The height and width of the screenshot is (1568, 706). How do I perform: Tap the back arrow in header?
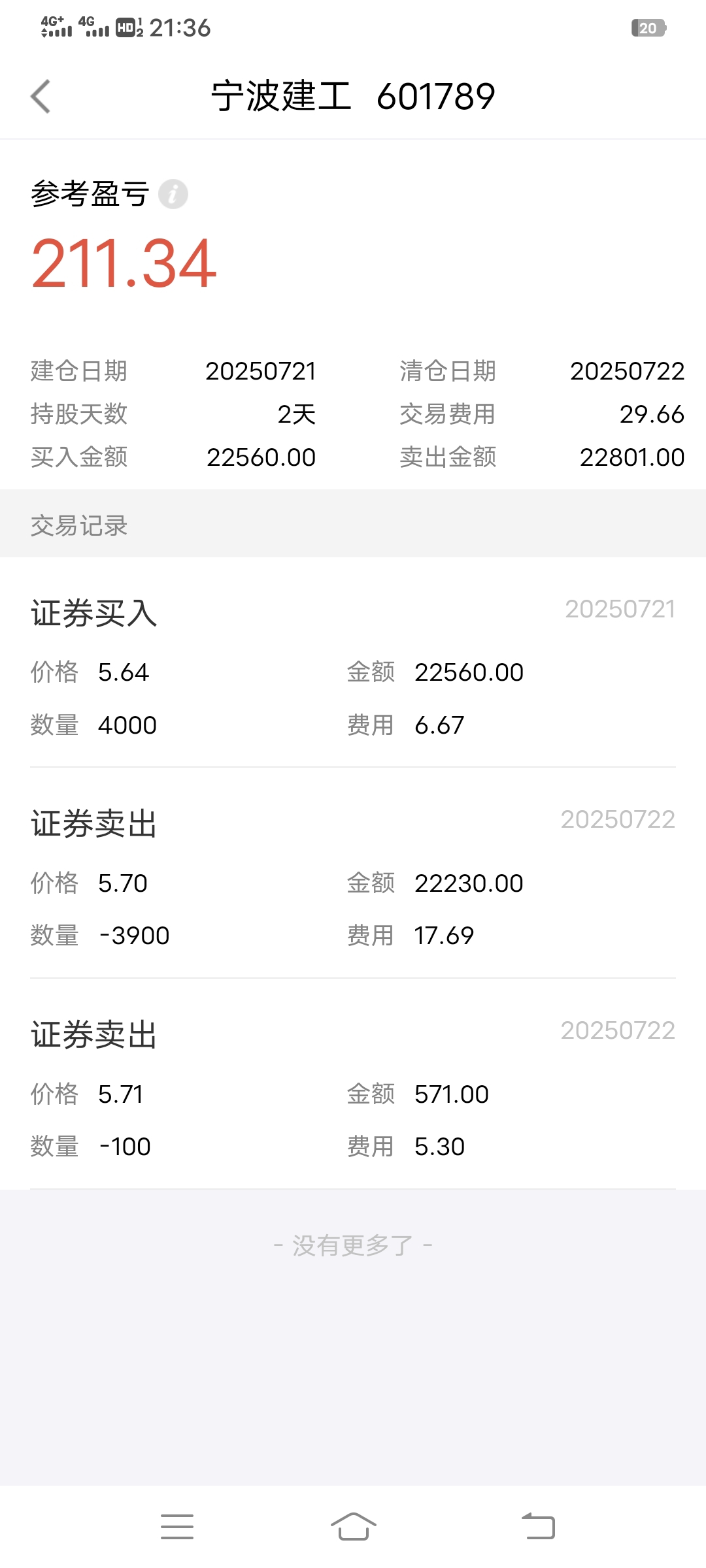41,97
